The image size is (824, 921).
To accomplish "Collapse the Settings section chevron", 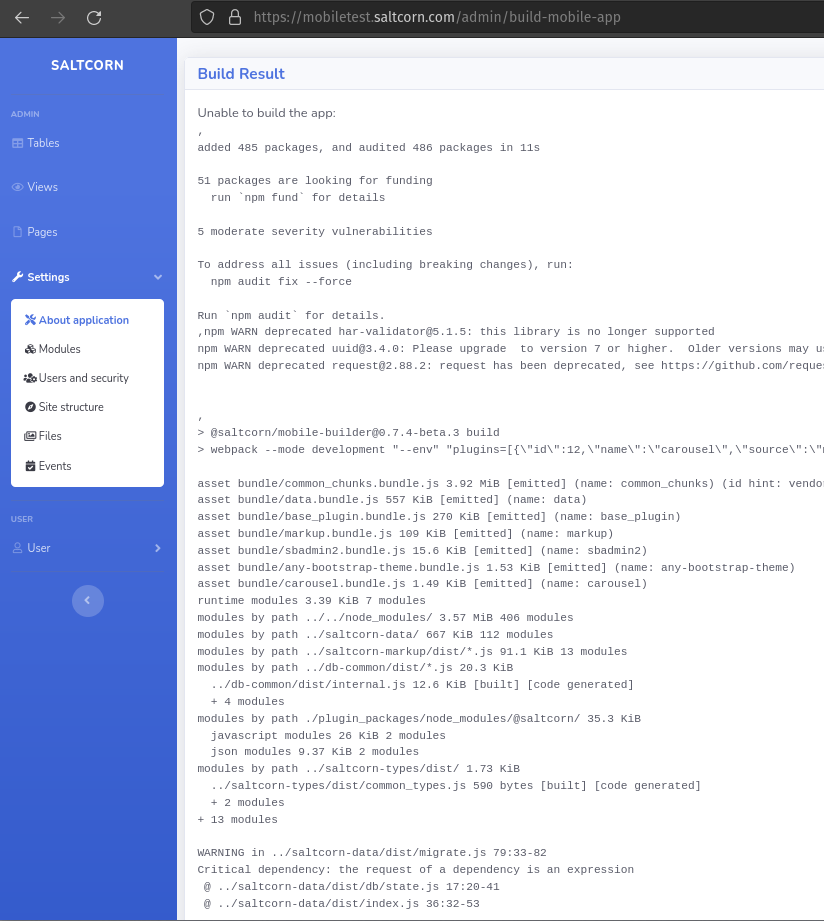I will point(158,277).
